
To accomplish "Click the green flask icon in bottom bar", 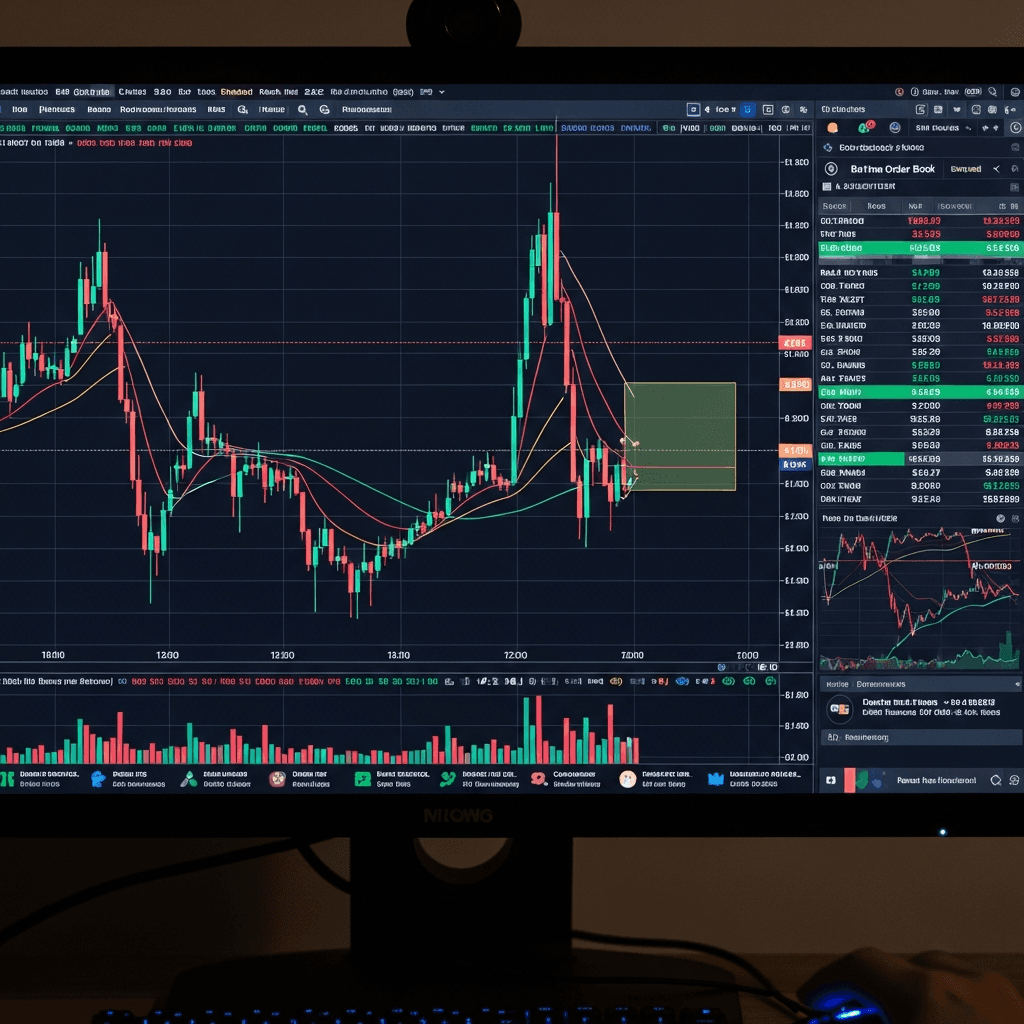I will pos(189,779).
